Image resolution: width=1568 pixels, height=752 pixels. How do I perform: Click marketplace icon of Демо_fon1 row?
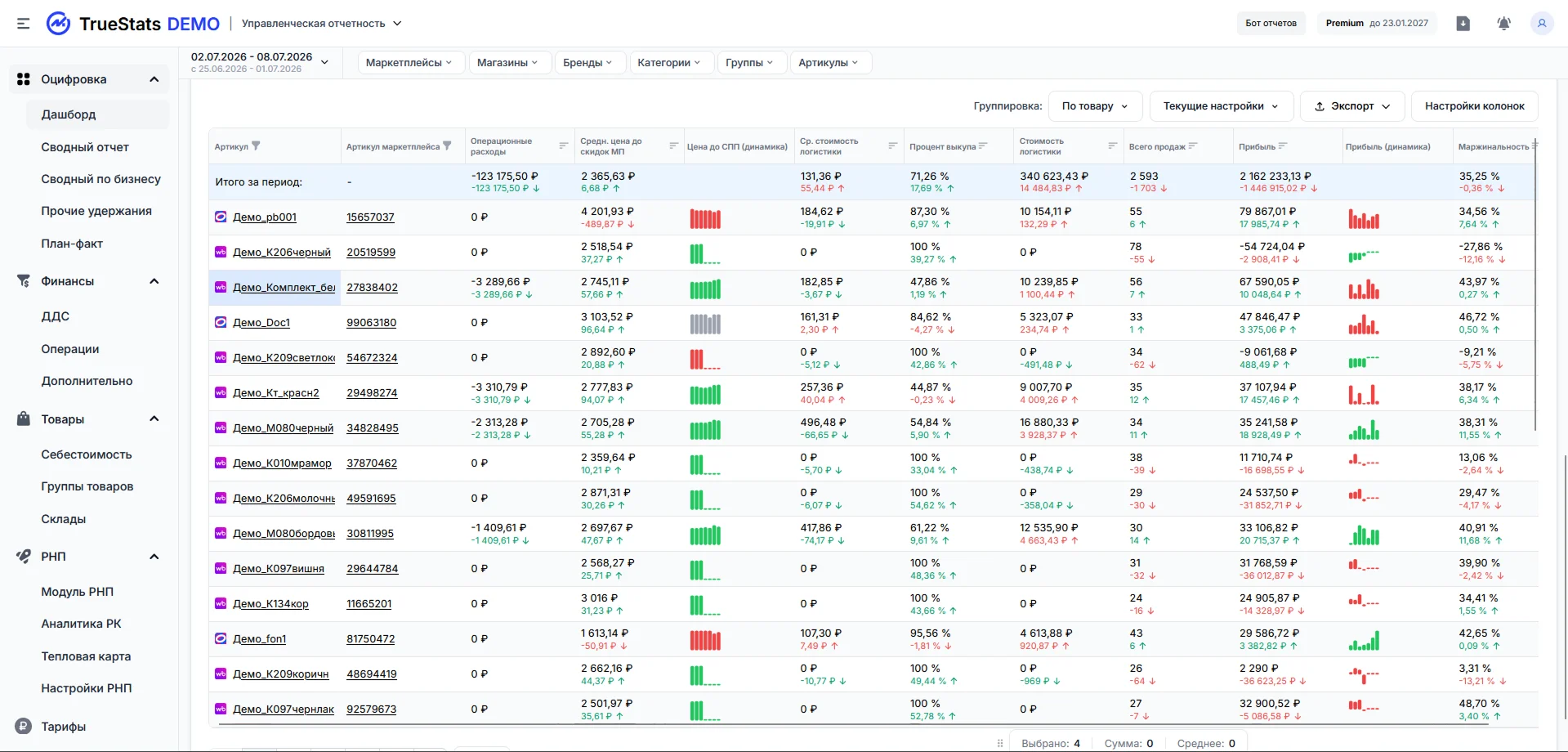coord(221,639)
